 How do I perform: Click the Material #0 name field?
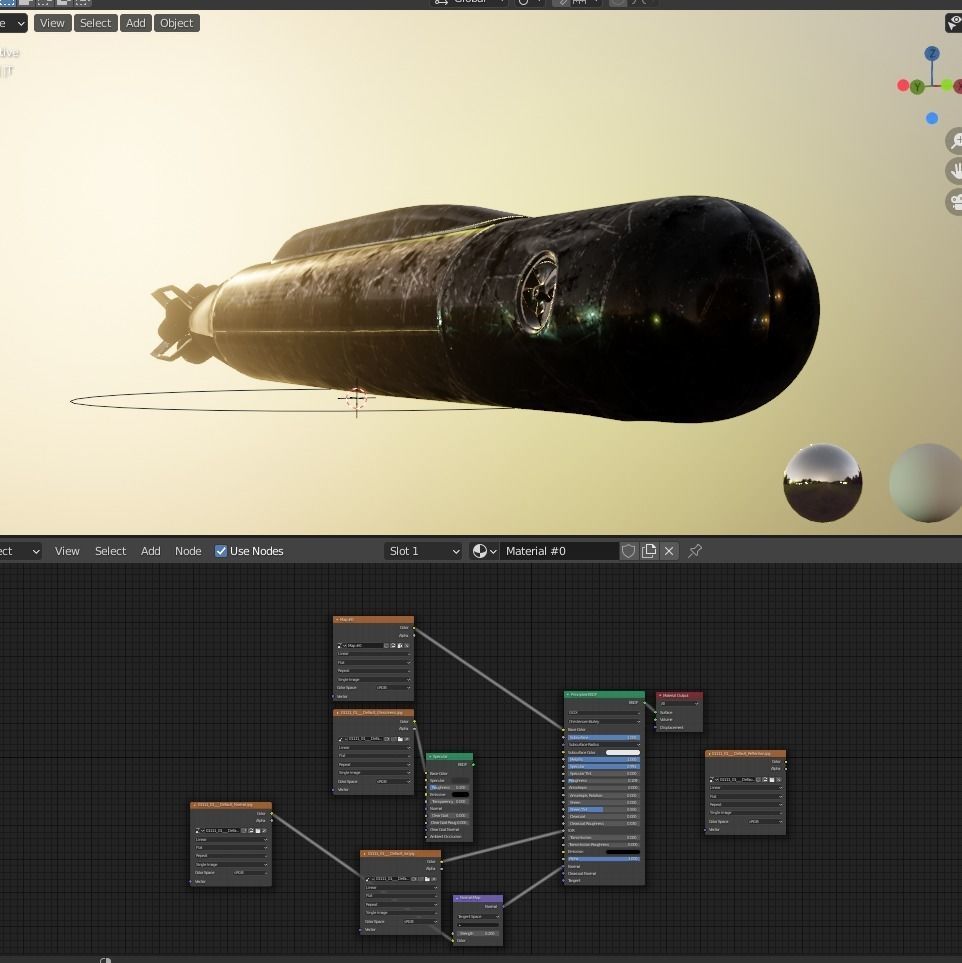(x=559, y=551)
